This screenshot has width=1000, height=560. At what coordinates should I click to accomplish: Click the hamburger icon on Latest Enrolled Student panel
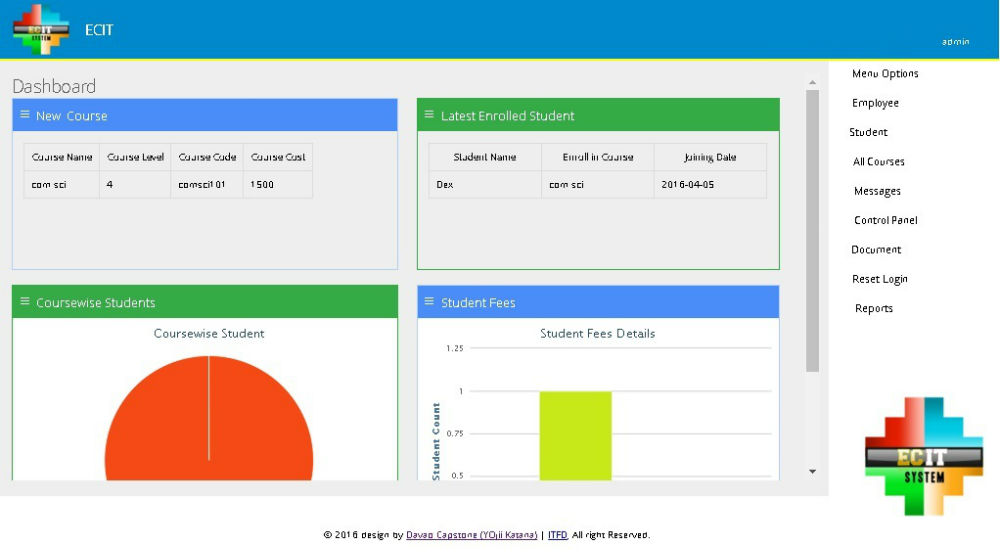click(429, 114)
